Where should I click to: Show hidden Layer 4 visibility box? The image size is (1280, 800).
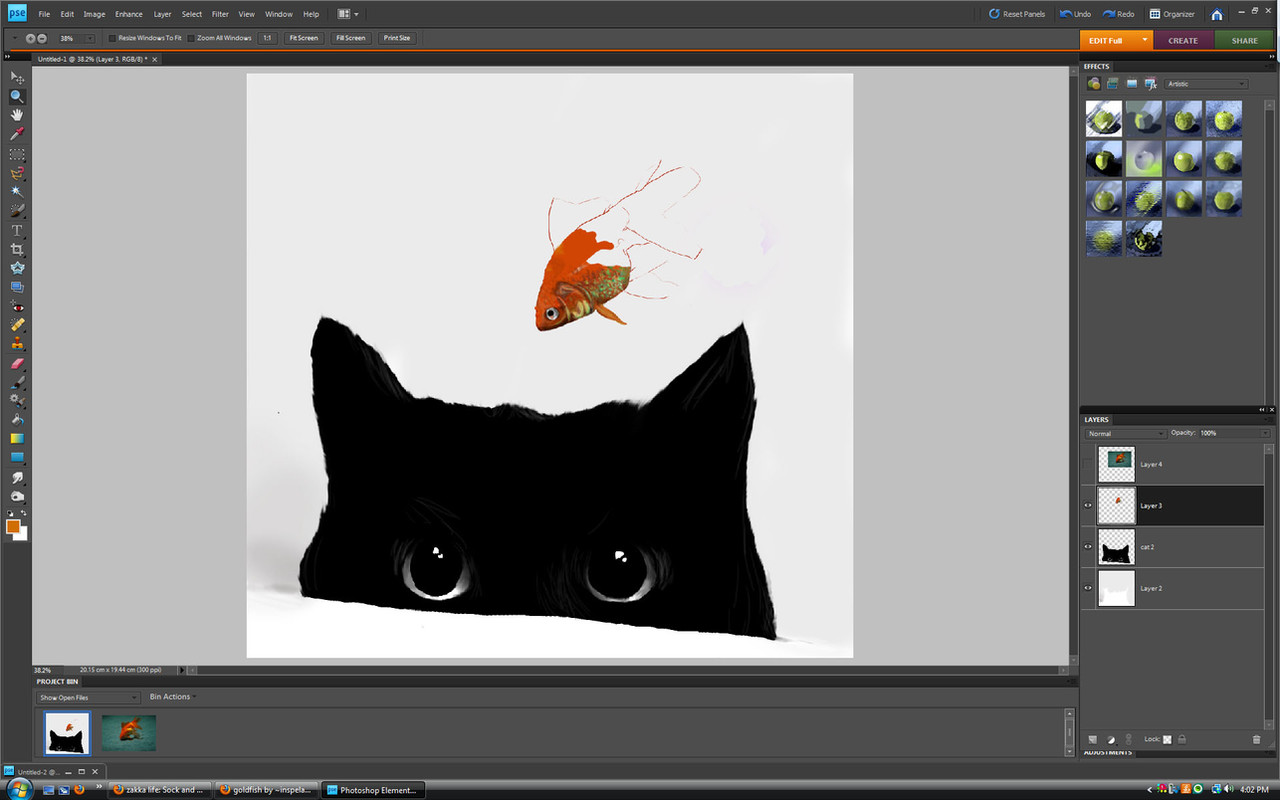point(1088,464)
